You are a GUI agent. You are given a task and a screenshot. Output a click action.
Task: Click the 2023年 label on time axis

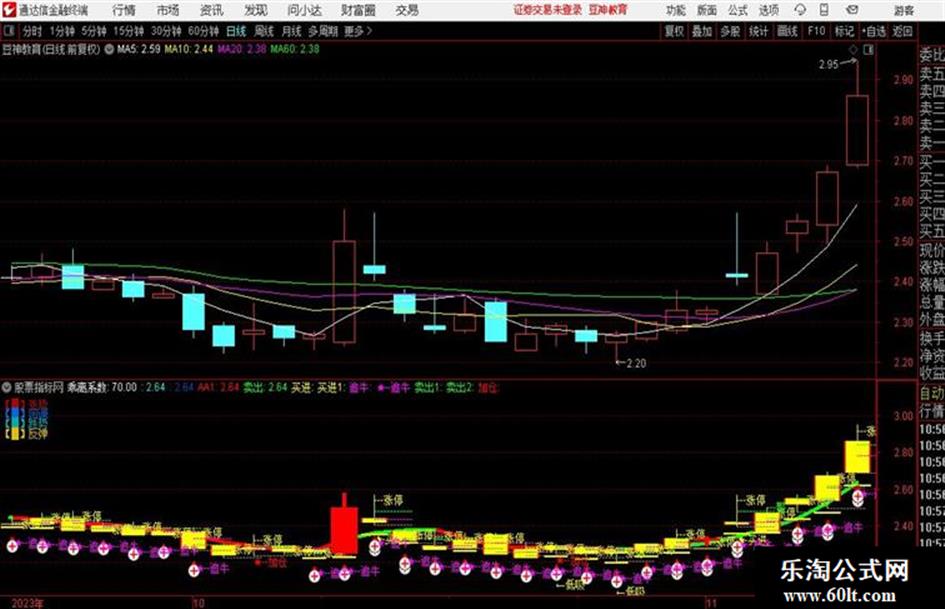point(27,603)
